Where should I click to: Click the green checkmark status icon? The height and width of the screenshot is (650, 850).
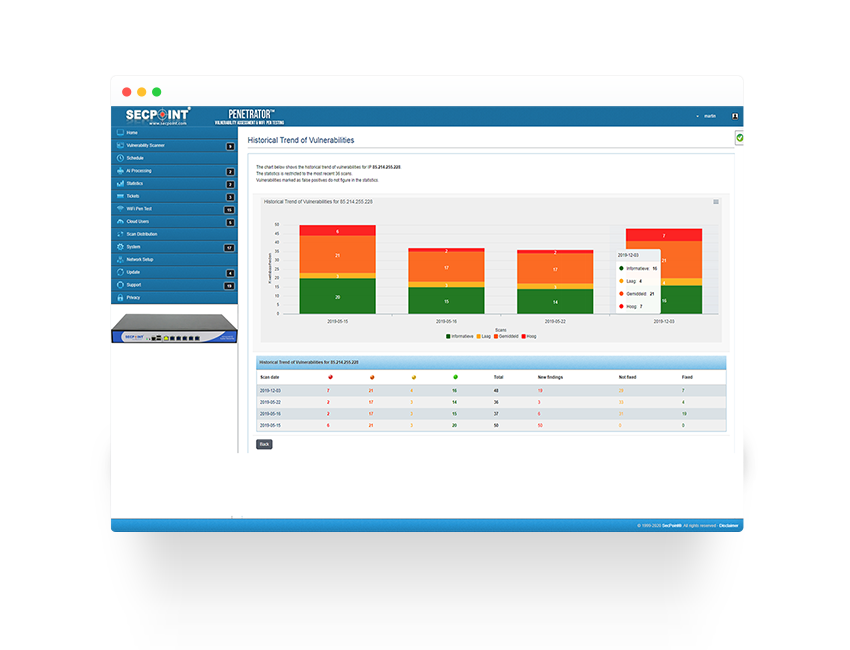tap(740, 138)
